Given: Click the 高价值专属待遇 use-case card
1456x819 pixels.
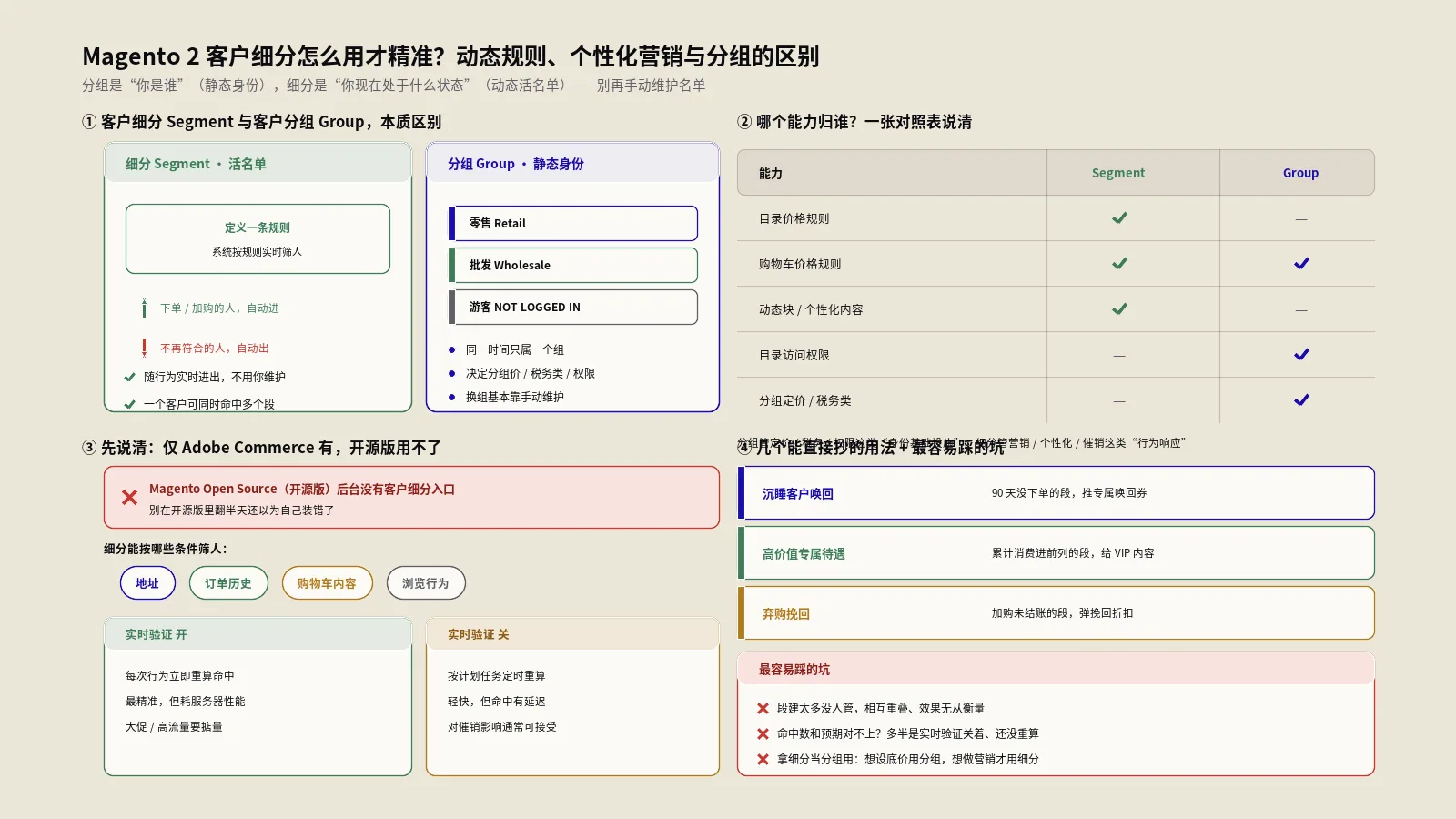Looking at the screenshot, I should (x=1056, y=553).
